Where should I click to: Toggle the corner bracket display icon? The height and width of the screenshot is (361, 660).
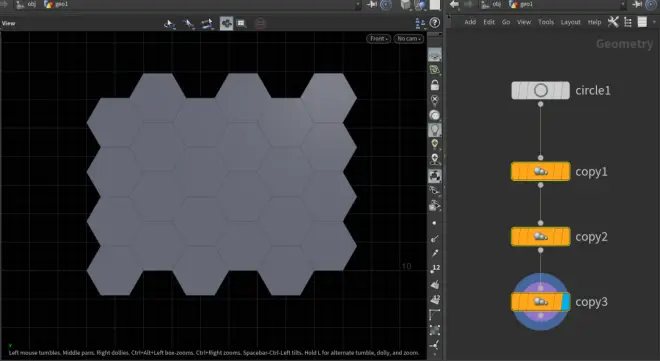[435, 314]
